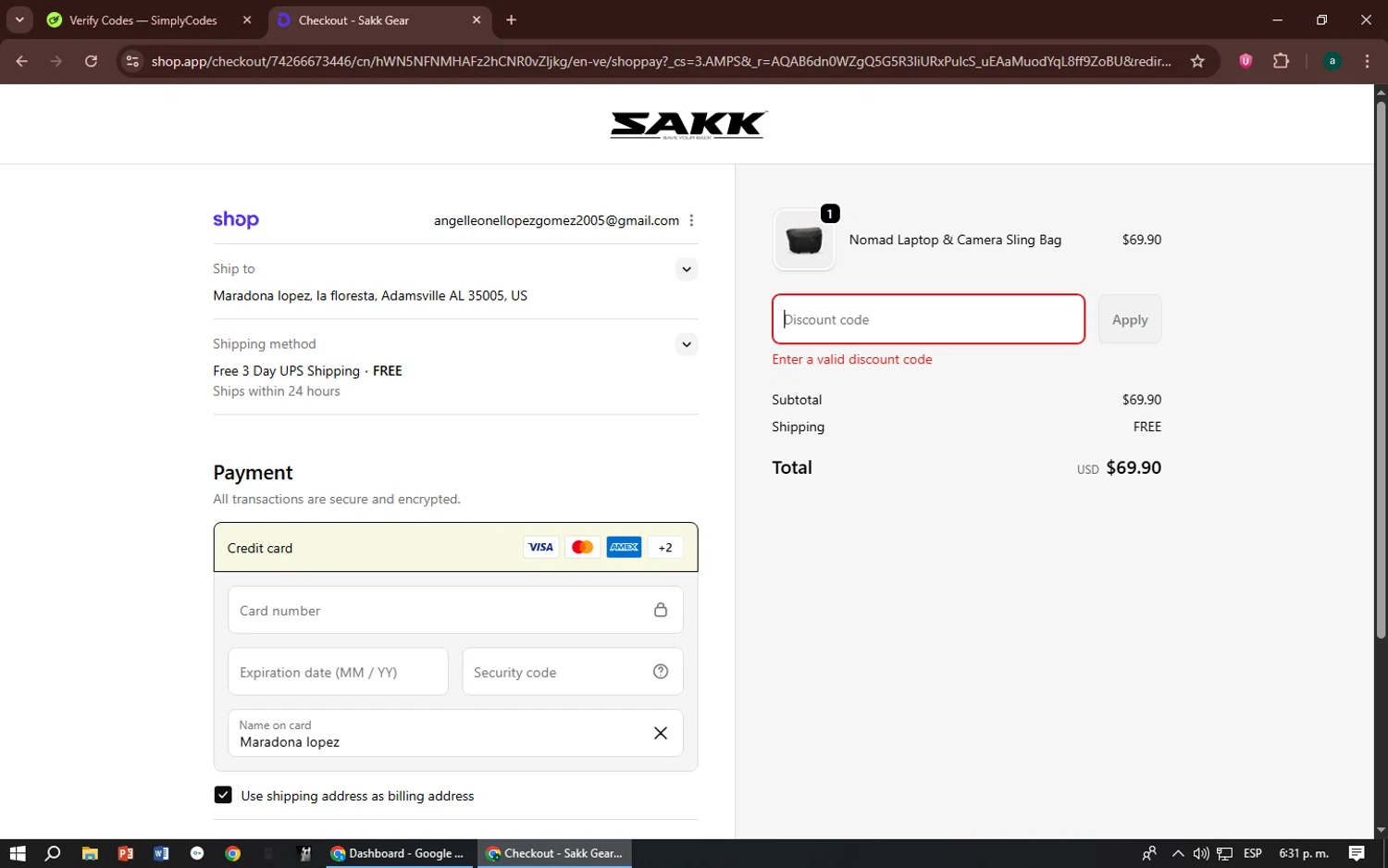Go forward in browser history
1388x868 pixels.
coord(56,61)
